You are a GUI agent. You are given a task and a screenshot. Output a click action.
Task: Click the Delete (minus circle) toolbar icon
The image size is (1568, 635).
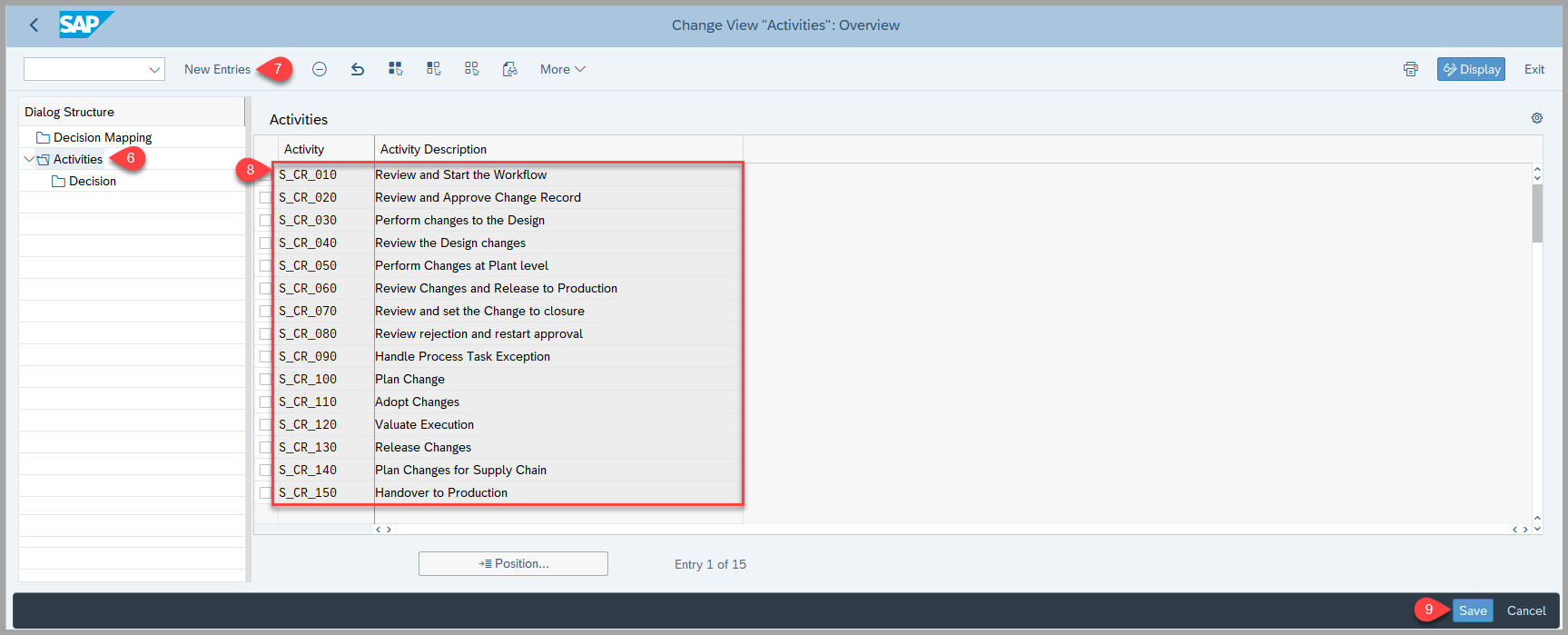(x=320, y=69)
